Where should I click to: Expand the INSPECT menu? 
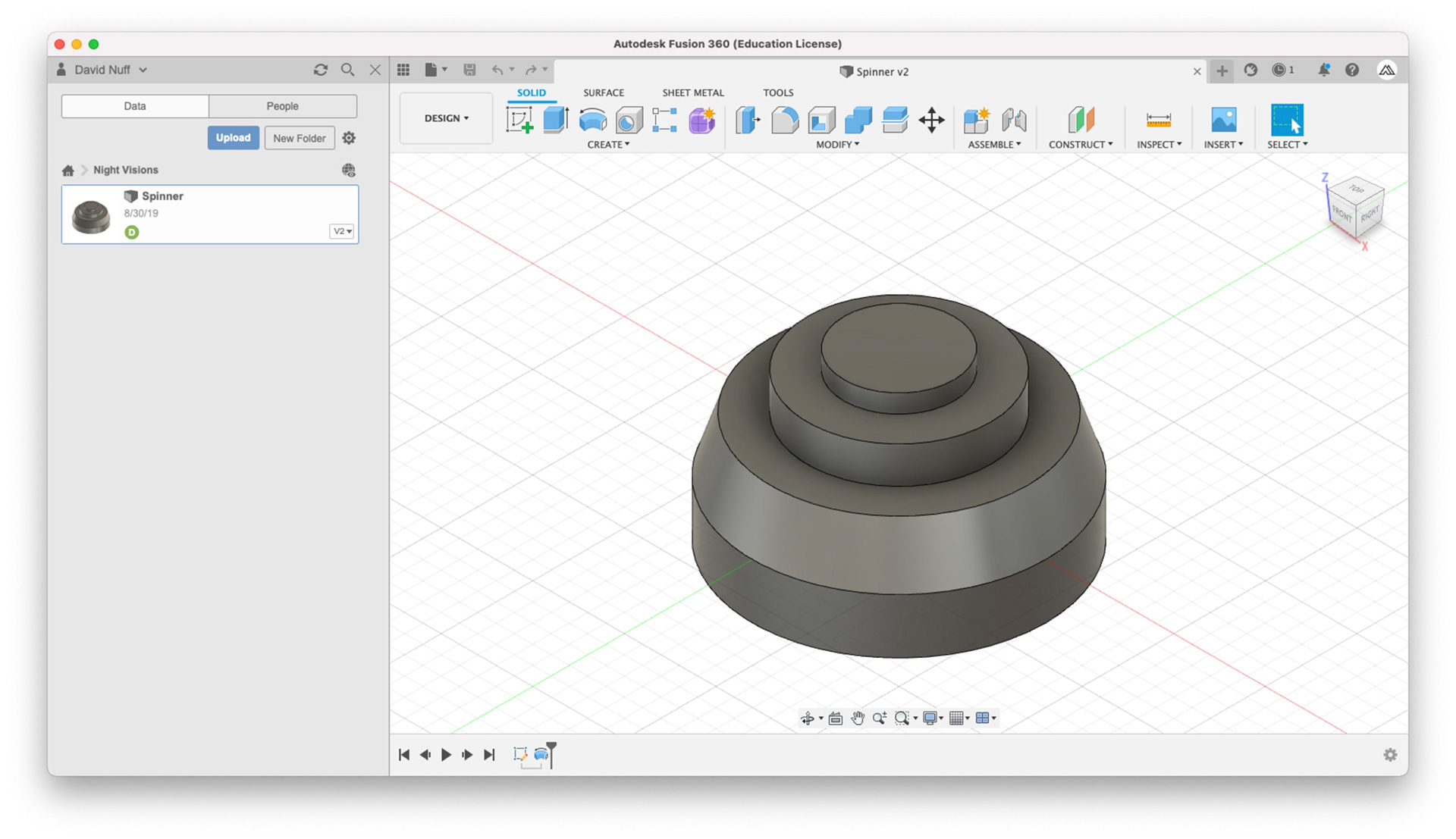pos(1159,145)
